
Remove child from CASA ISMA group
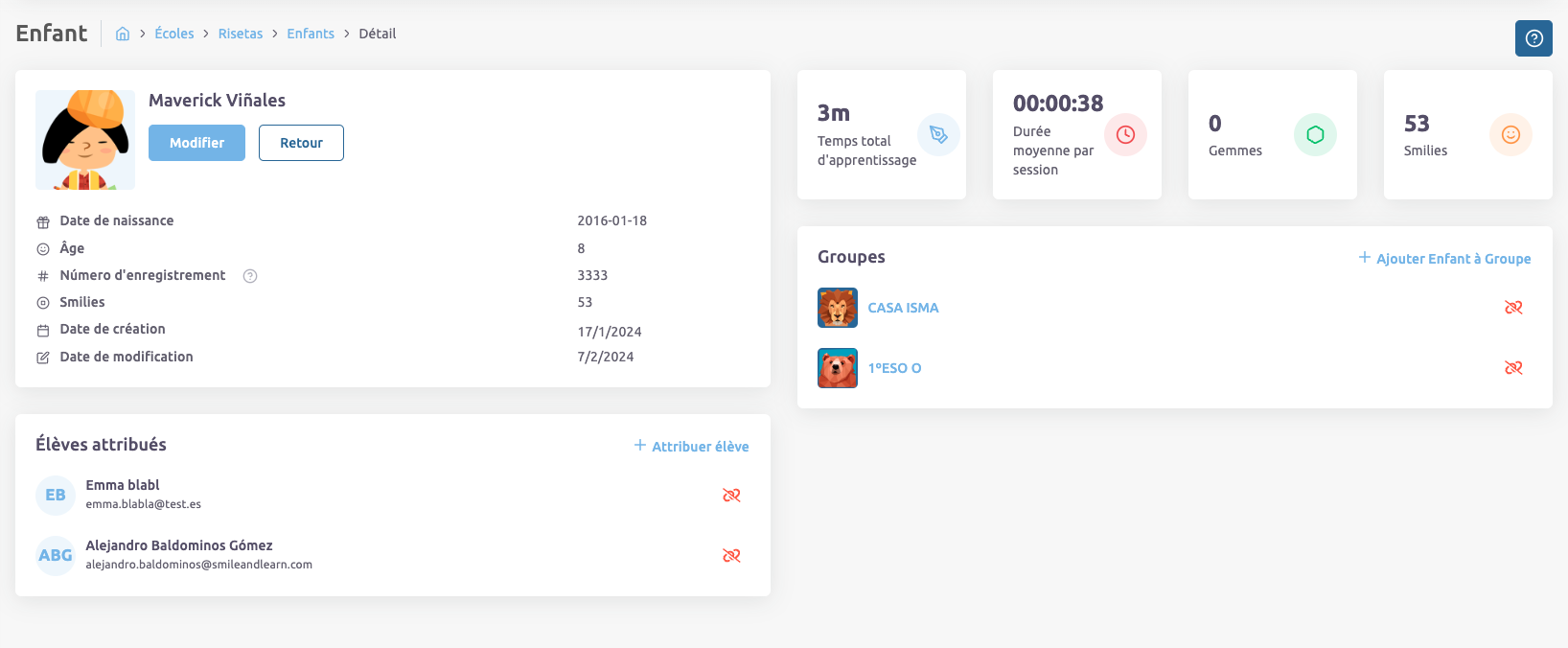click(x=1513, y=308)
